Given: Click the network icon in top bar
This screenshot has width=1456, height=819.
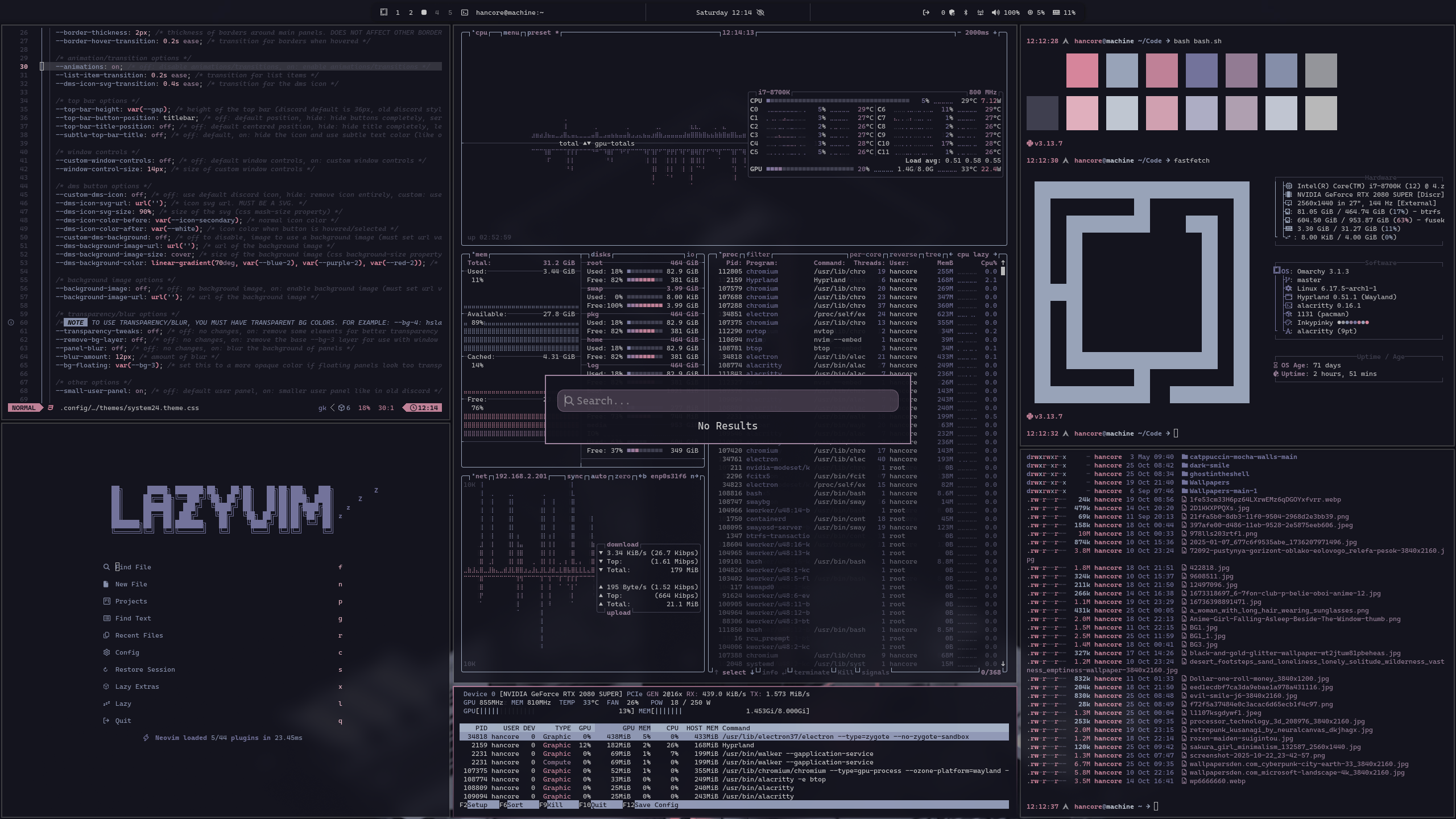Looking at the screenshot, I should pyautogui.click(x=981, y=13).
